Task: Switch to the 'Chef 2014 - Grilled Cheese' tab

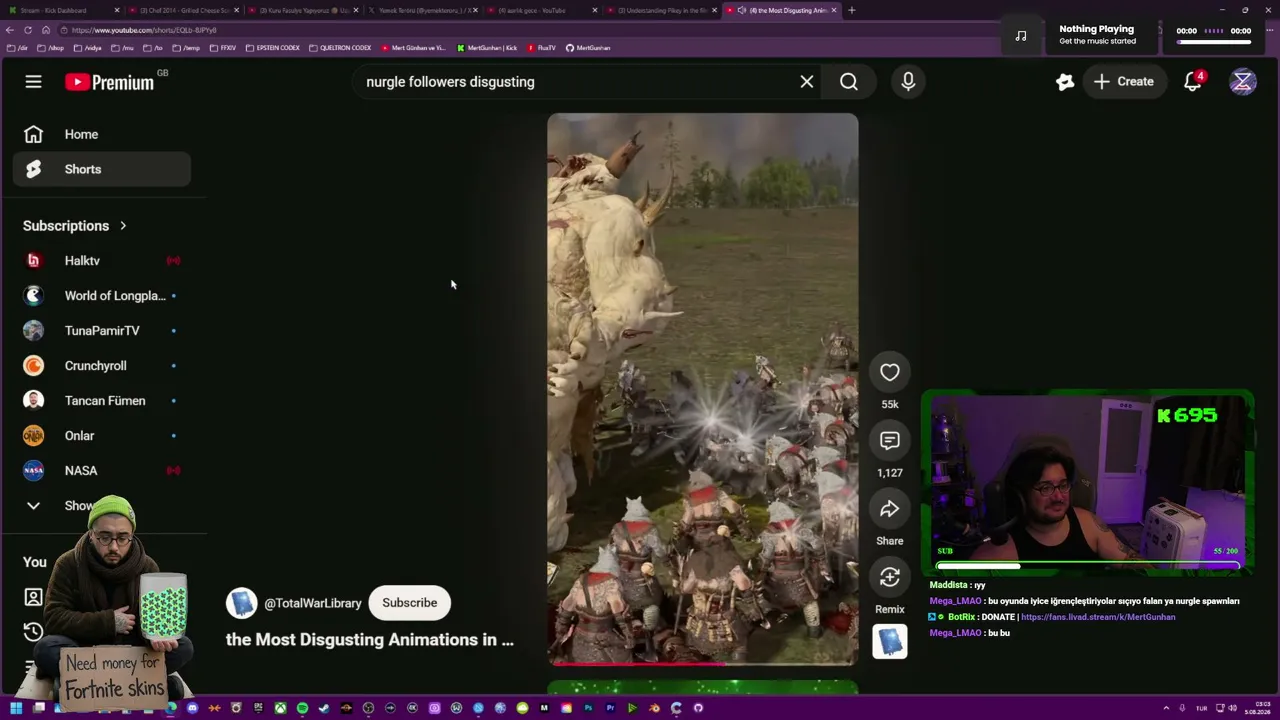Action: click(x=182, y=10)
